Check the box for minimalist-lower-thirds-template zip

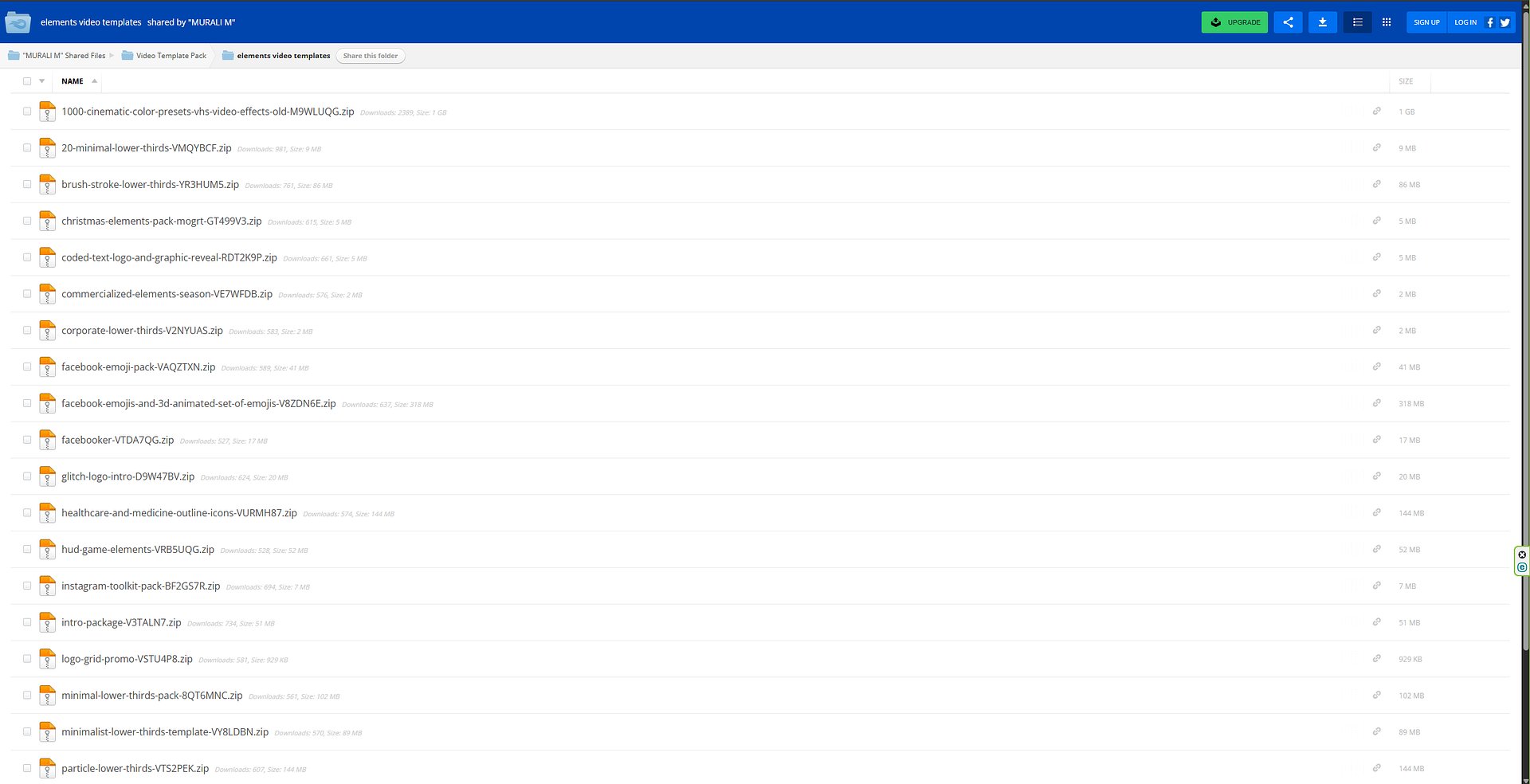27,731
